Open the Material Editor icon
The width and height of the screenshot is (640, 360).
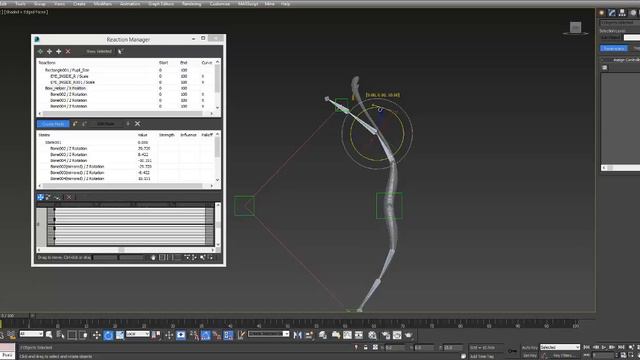[x=372, y=335]
